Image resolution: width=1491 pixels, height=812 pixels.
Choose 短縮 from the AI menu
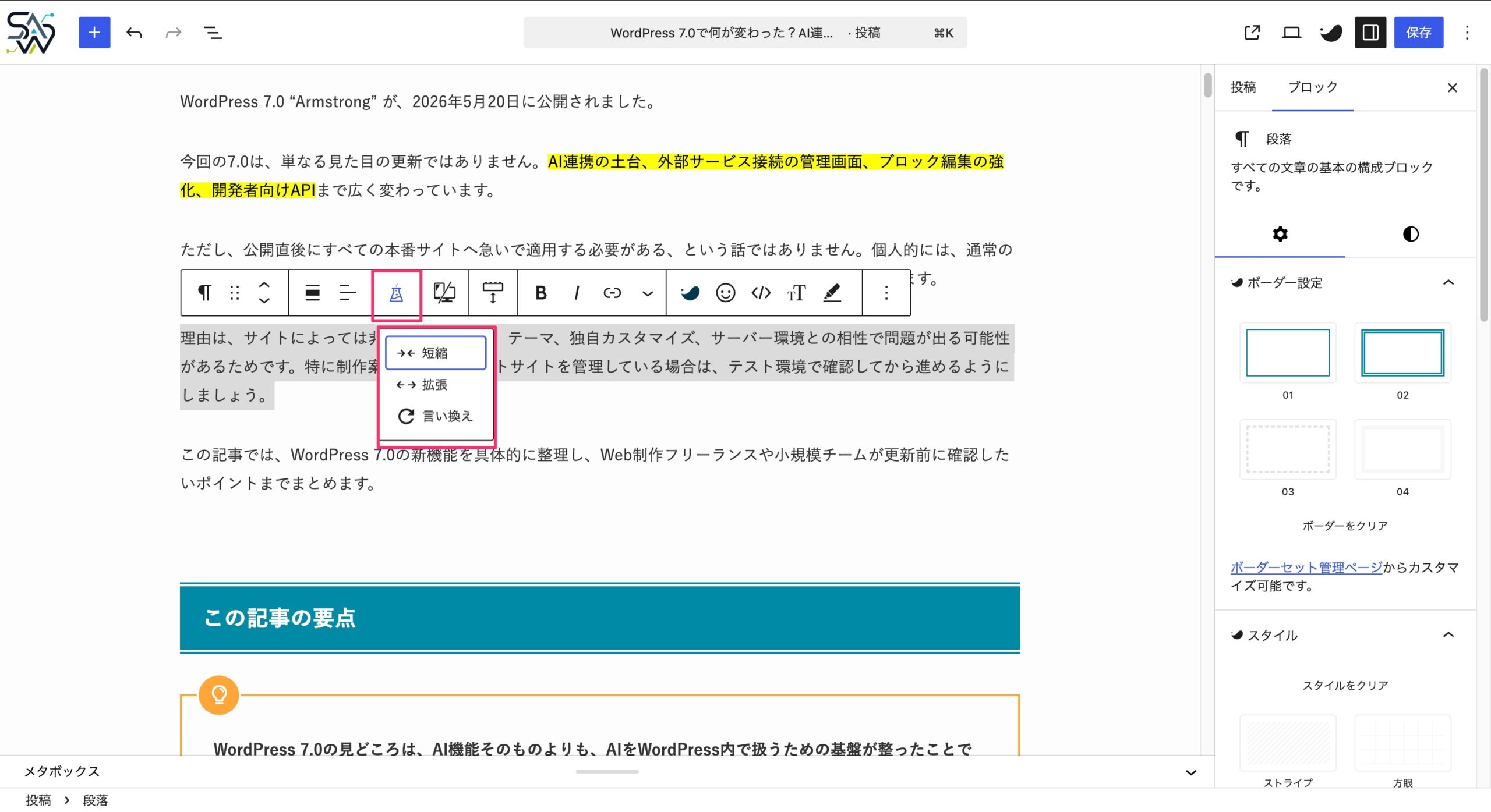436,353
